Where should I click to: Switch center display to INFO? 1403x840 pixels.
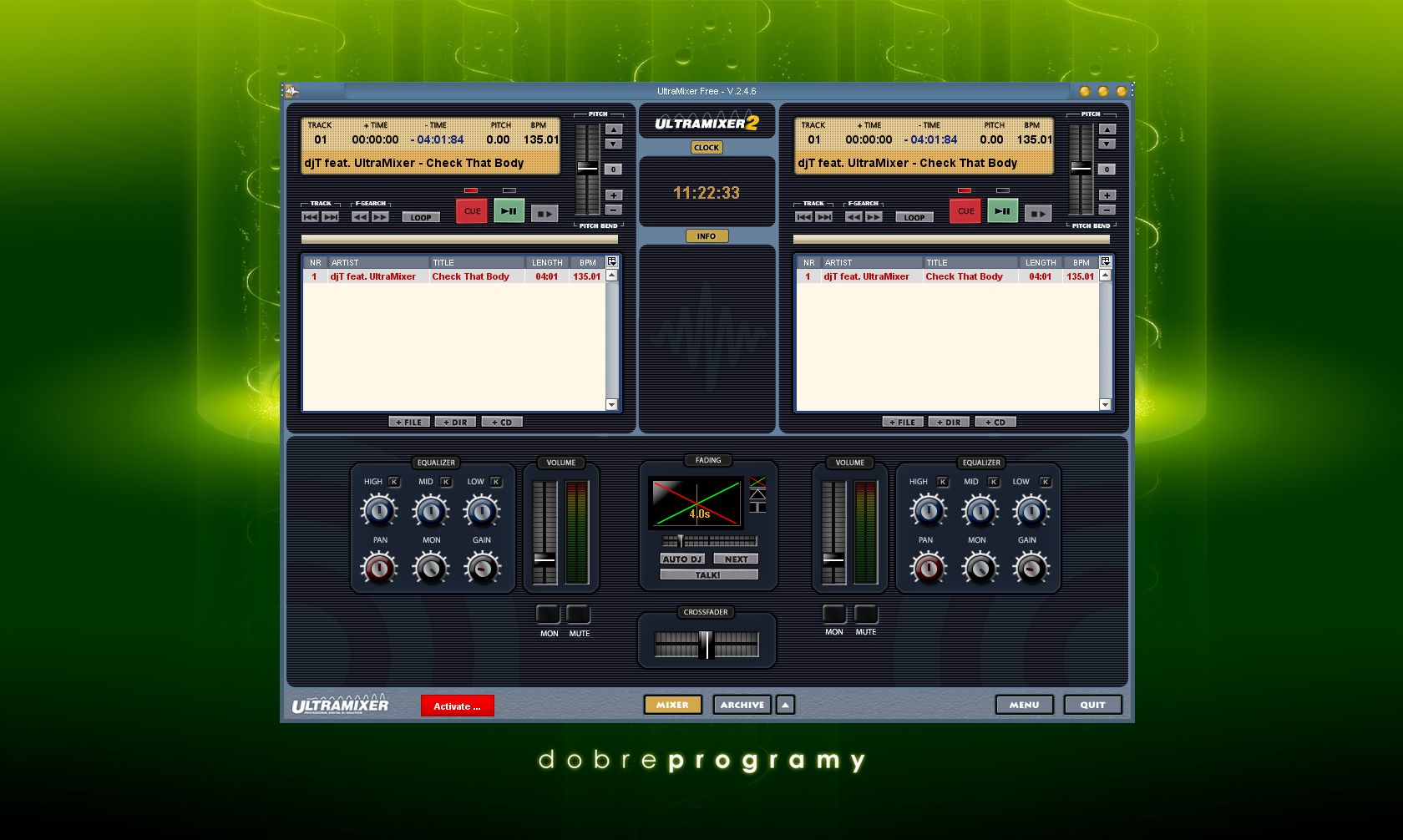pyautogui.click(x=707, y=235)
